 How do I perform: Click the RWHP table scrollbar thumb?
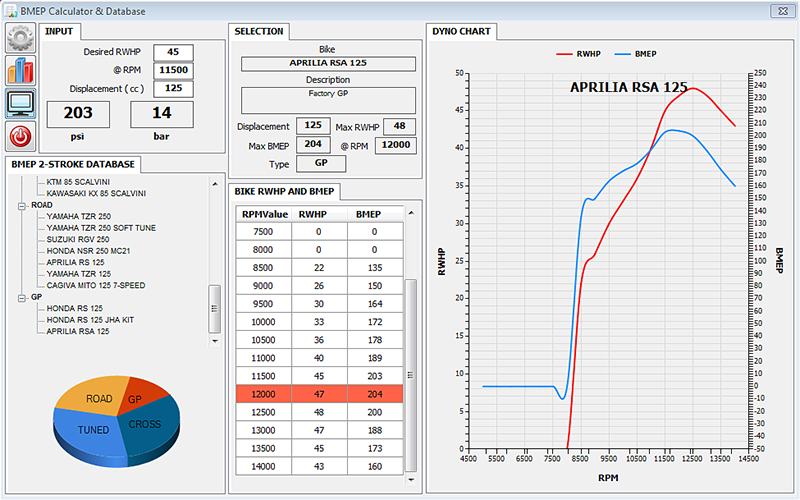click(x=411, y=376)
